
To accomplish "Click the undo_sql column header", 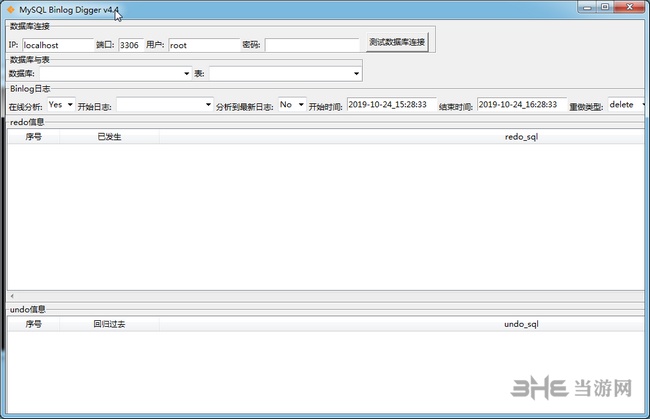I will (521, 324).
